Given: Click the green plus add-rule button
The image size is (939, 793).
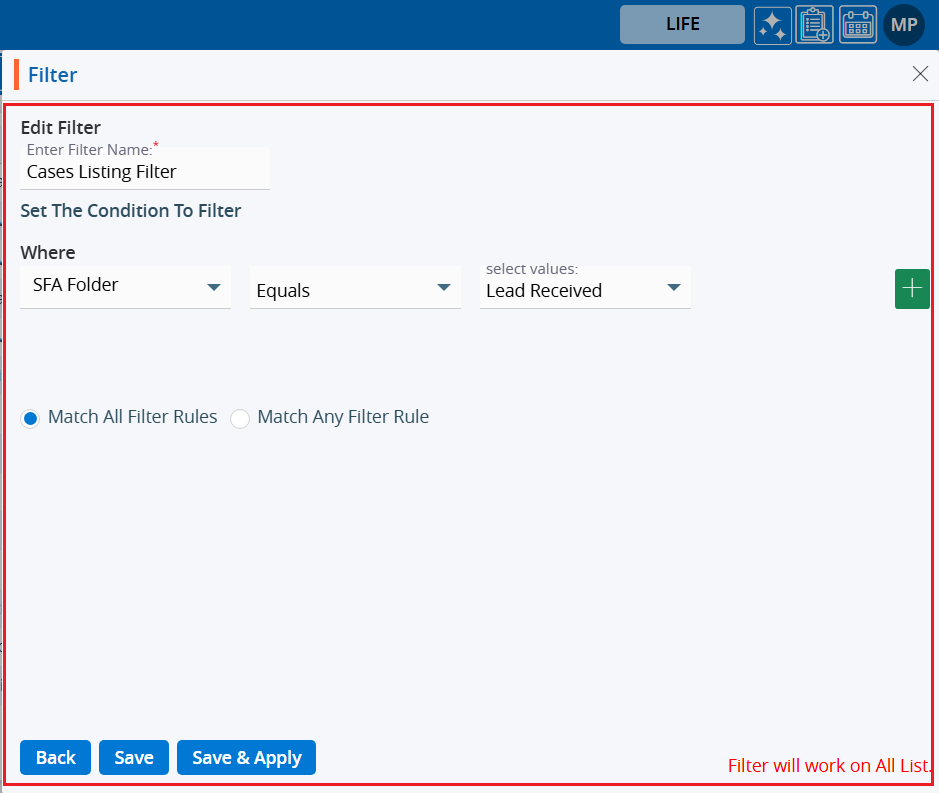Looking at the screenshot, I should [x=911, y=288].
